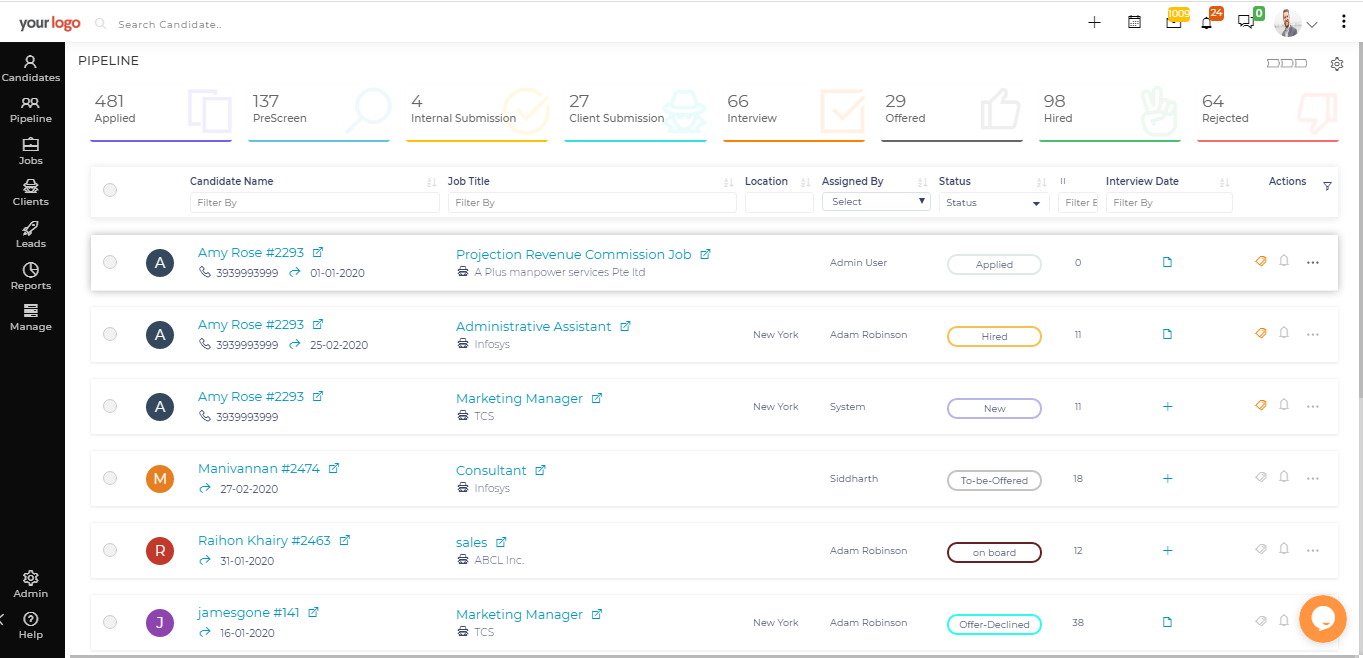Open candidate Manivannan #2474's profile link
Viewport: 1363px width, 658px height.
pyautogui.click(x=260, y=468)
